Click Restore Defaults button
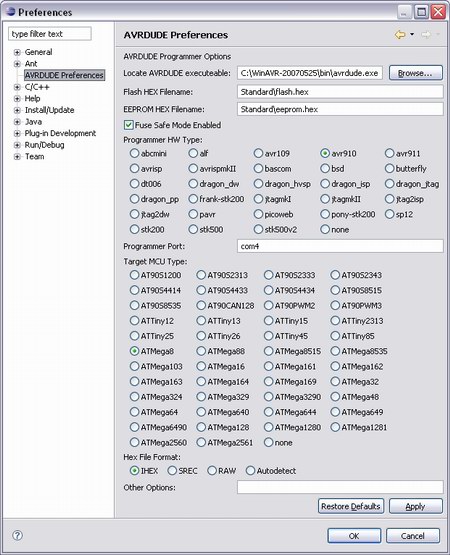The width and height of the screenshot is (450, 555). pos(351,506)
